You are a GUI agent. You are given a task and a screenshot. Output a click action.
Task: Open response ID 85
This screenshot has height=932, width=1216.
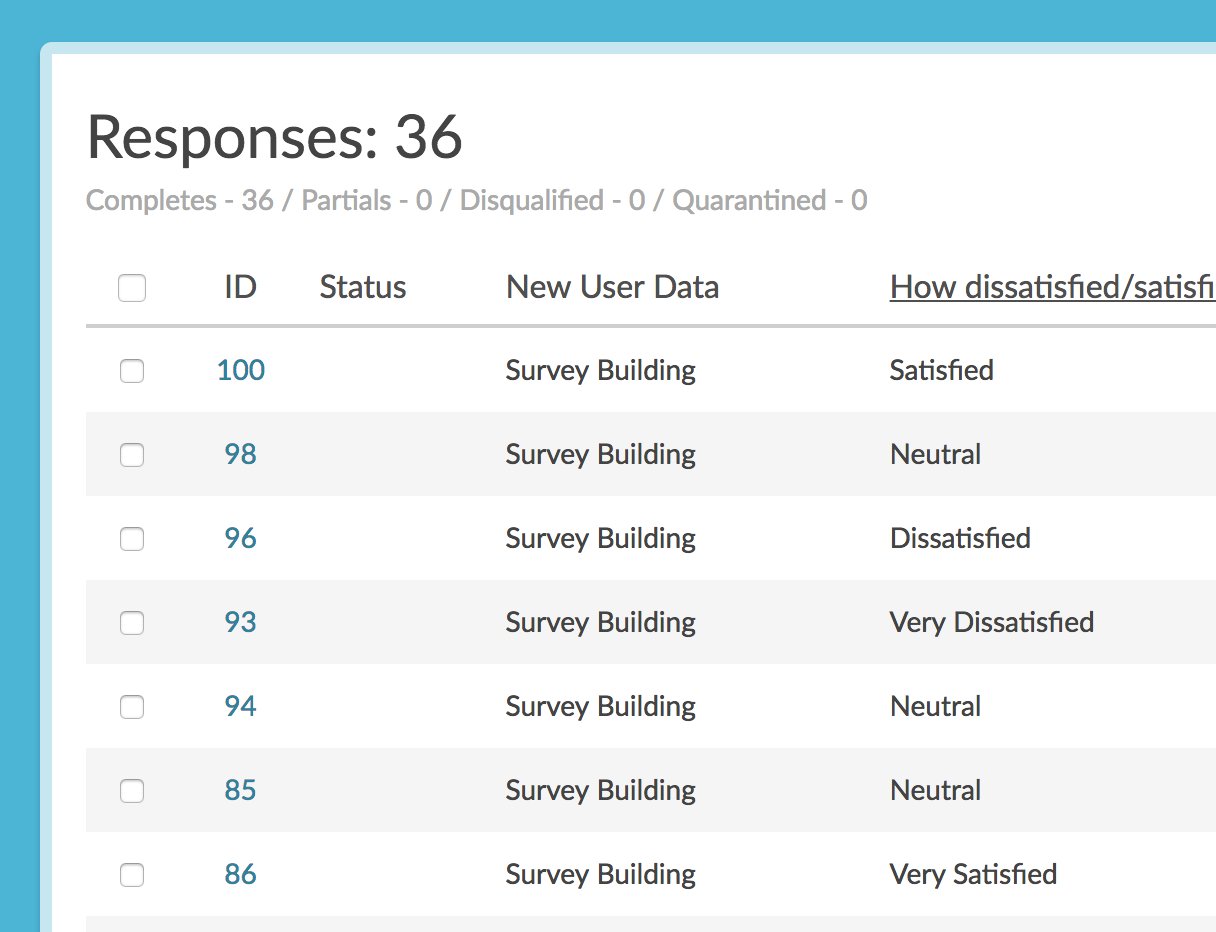pyautogui.click(x=241, y=790)
